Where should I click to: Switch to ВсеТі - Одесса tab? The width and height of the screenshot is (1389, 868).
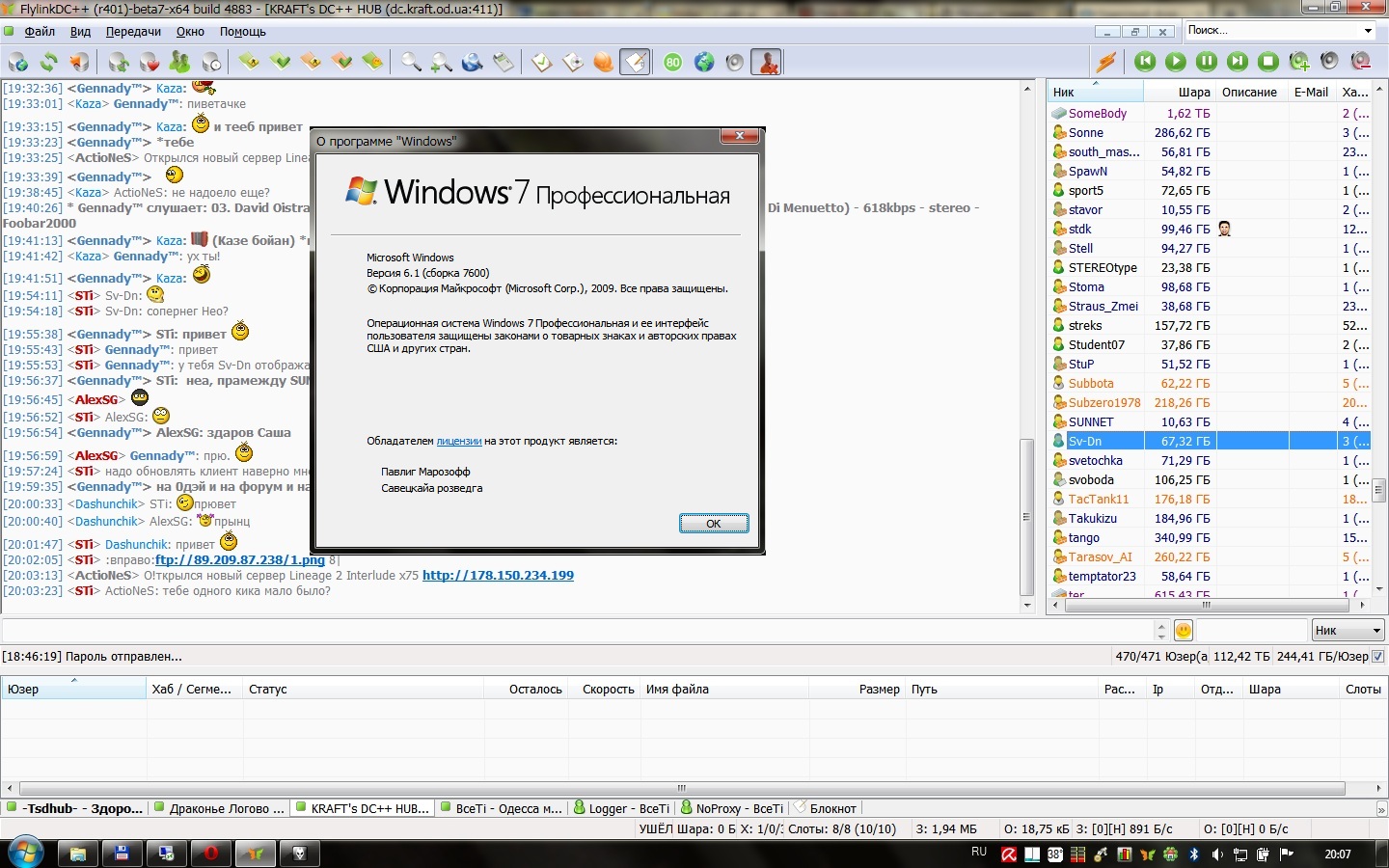point(501,808)
